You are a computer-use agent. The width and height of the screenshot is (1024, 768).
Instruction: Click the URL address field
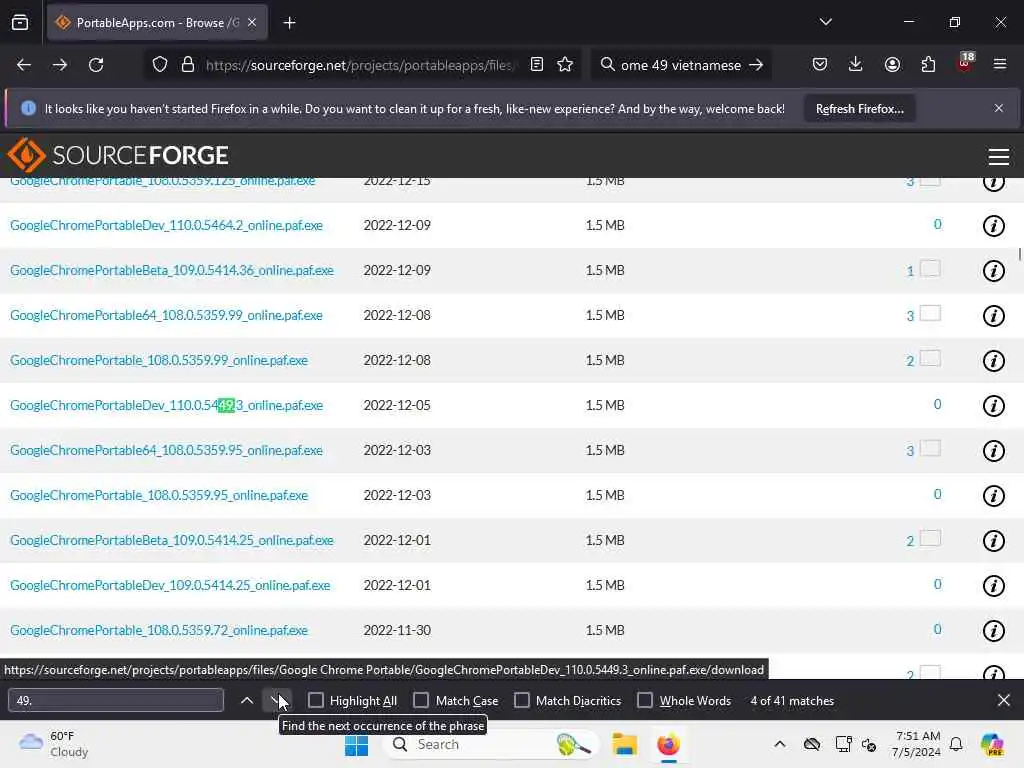point(359,65)
